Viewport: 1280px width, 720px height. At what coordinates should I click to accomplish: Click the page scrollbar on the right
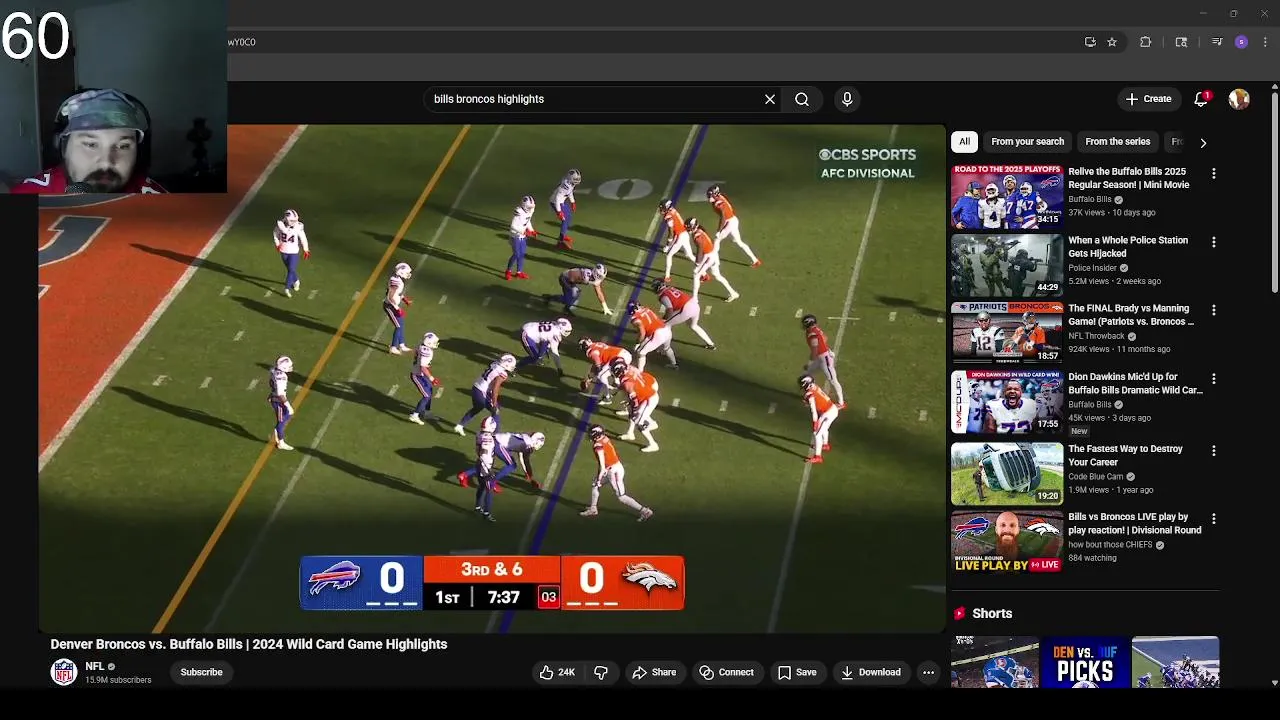(x=1274, y=190)
